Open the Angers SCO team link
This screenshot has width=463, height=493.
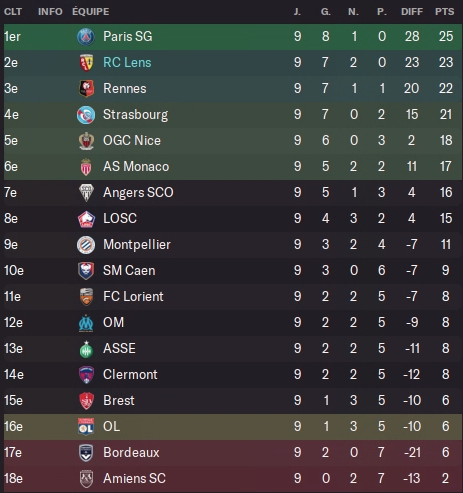click(x=138, y=193)
